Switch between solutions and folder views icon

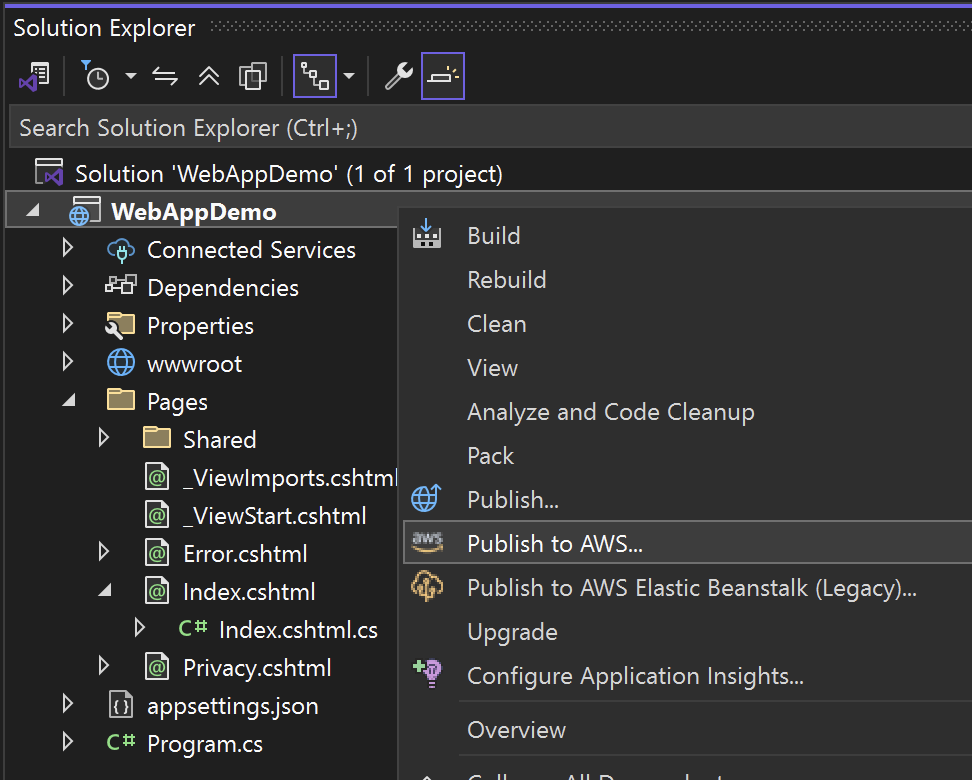(34, 76)
